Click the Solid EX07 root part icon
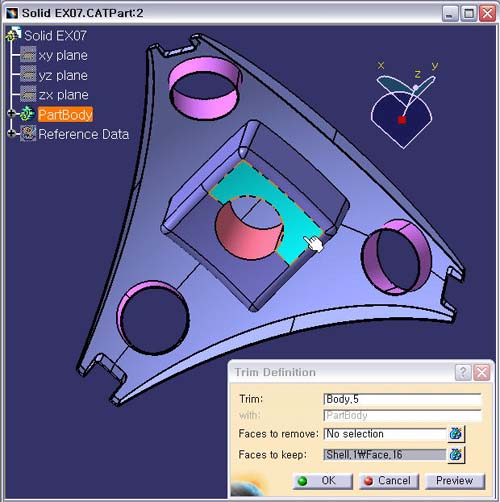The height and width of the screenshot is (502, 500). tap(13, 34)
